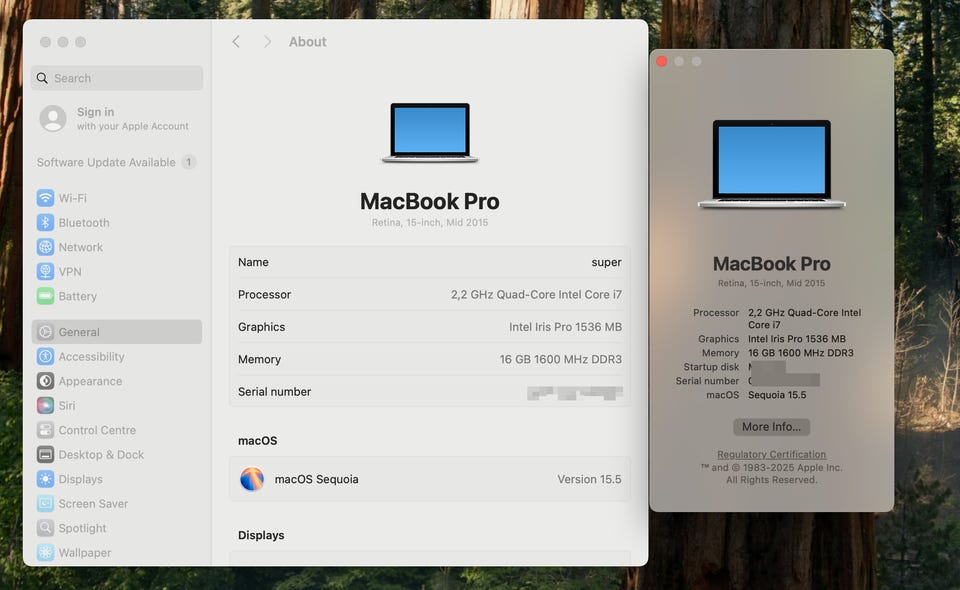This screenshot has width=960, height=590.
Task: Click About title in Settings toolbar
Action: 307,42
